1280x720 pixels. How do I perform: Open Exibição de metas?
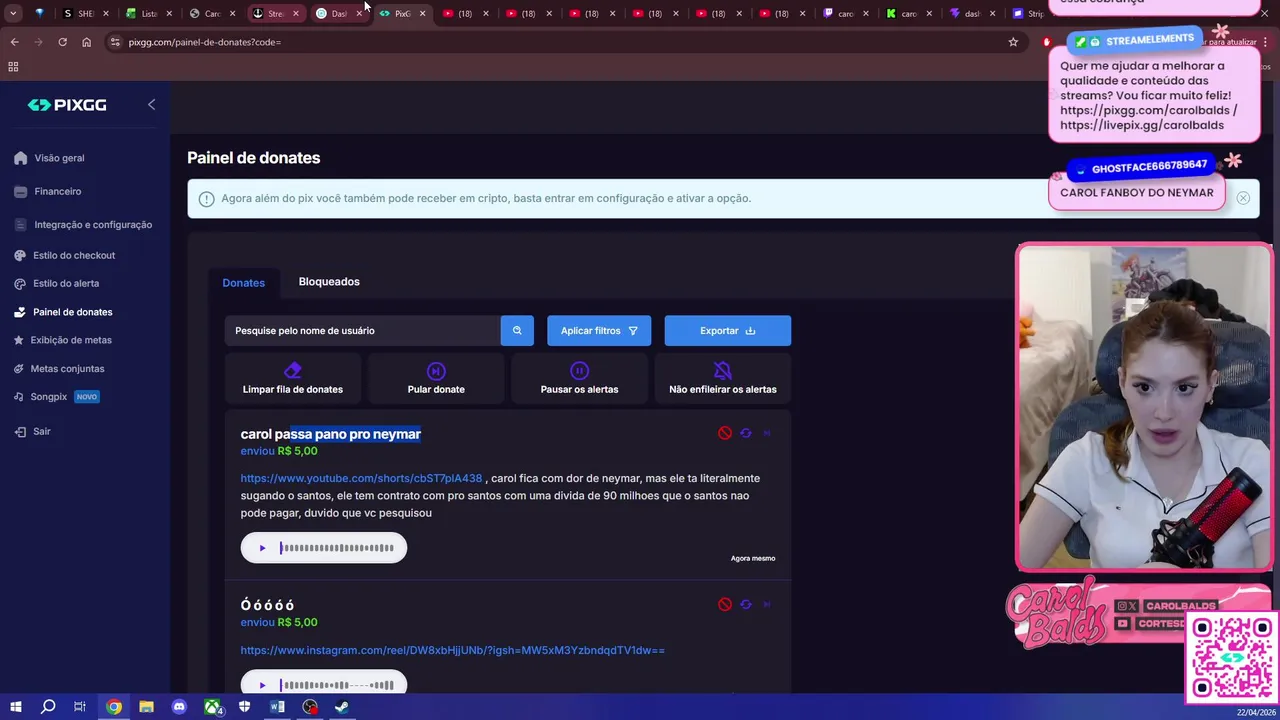click(x=70, y=340)
